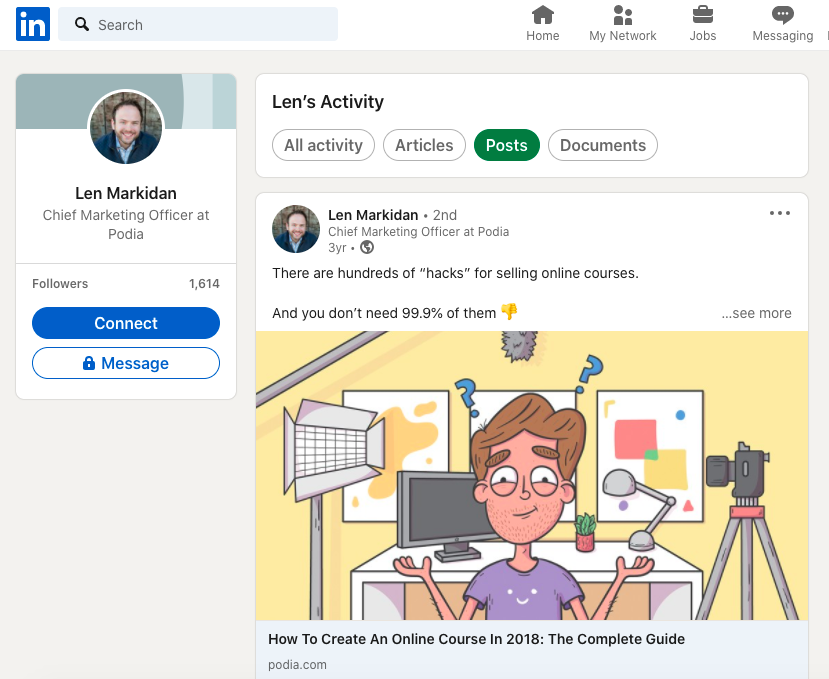
Task: Click the globe visibility icon on post
Action: click(x=367, y=247)
